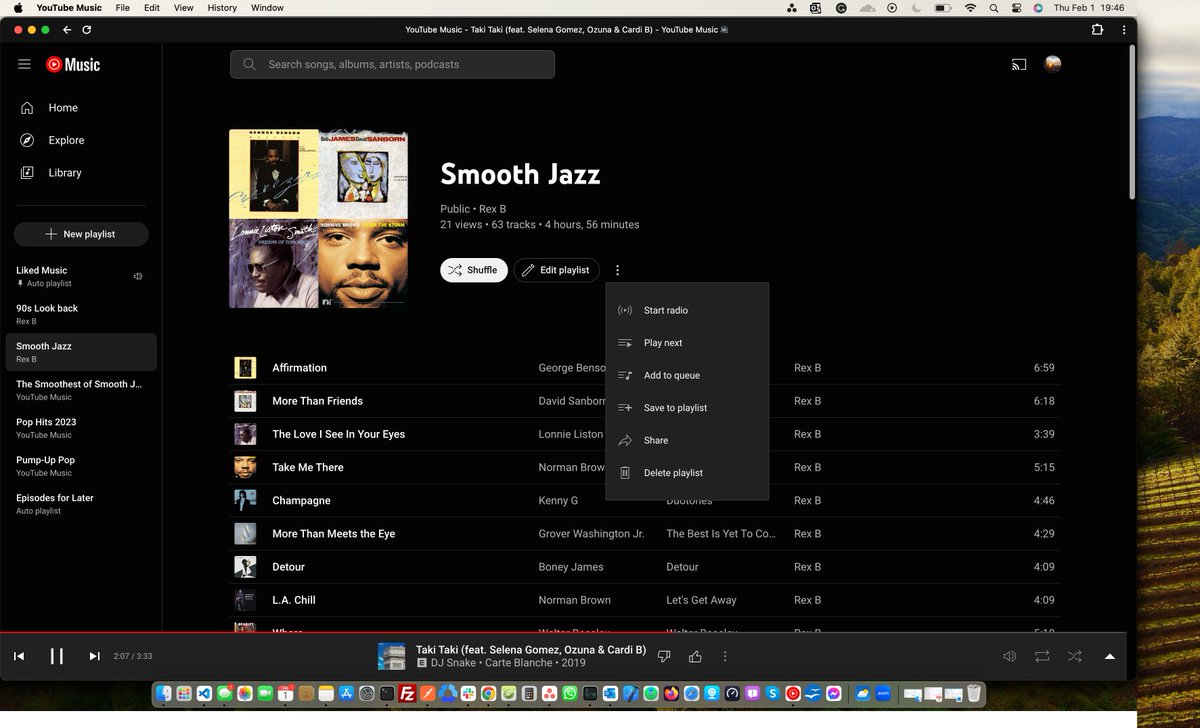Click the Smooth Jazz playlist cover art

coord(318,218)
